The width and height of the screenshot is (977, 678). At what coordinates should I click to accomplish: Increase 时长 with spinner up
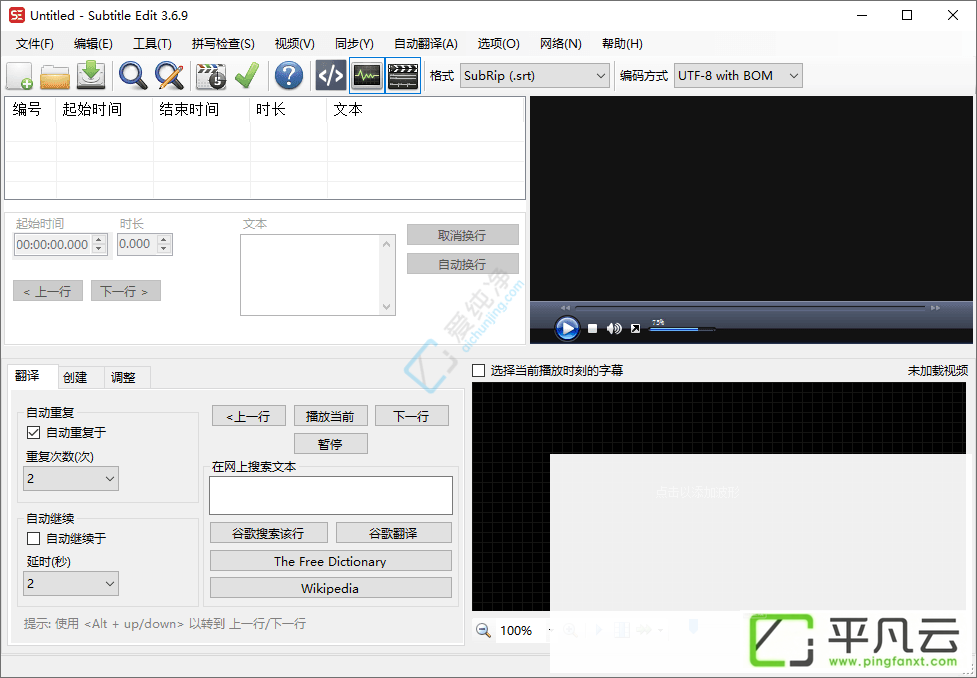pyautogui.click(x=164, y=239)
